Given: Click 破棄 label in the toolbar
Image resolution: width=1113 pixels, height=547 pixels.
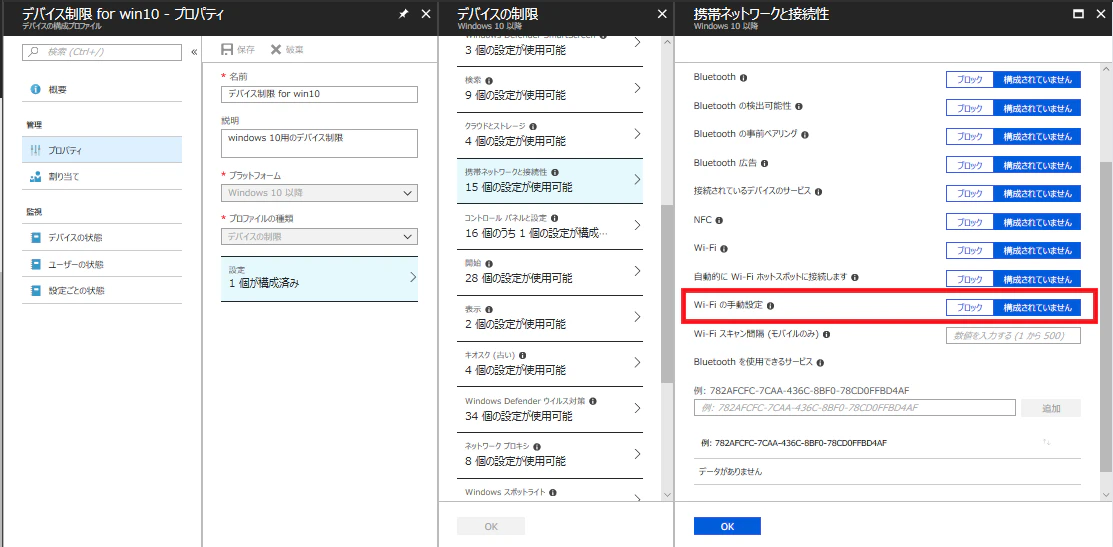Looking at the screenshot, I should [x=295, y=50].
